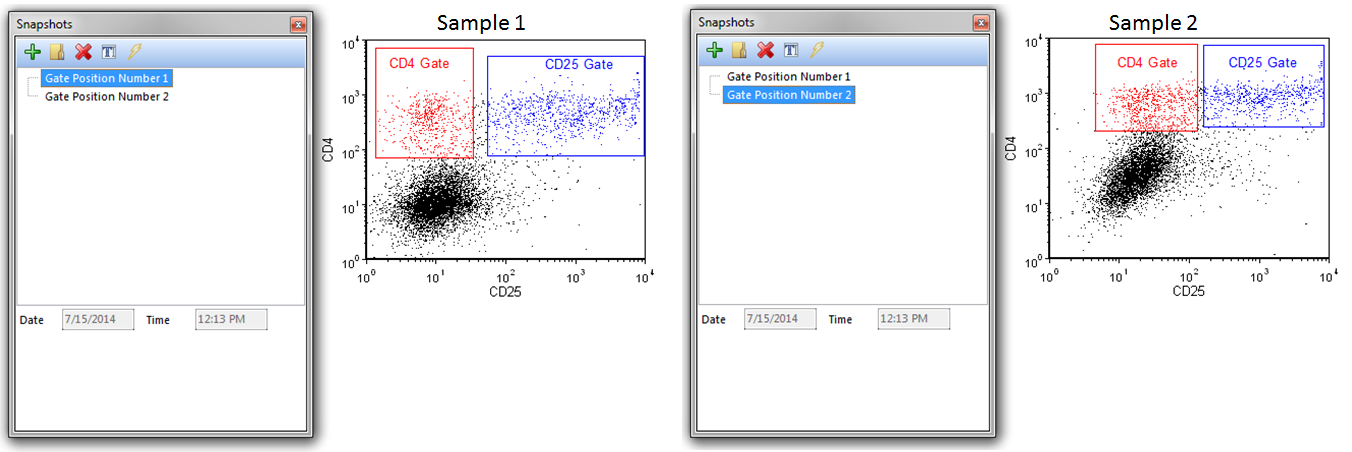Close the right Snapshots window
This screenshot has width=1352, height=452.
click(980, 22)
